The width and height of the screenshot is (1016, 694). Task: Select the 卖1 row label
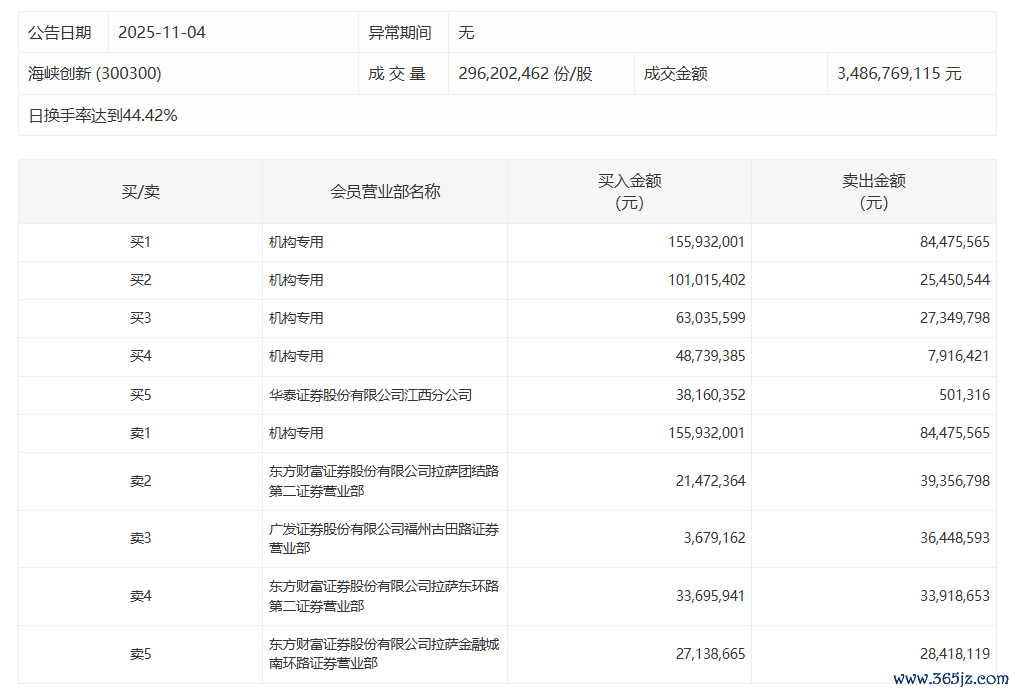[141, 433]
